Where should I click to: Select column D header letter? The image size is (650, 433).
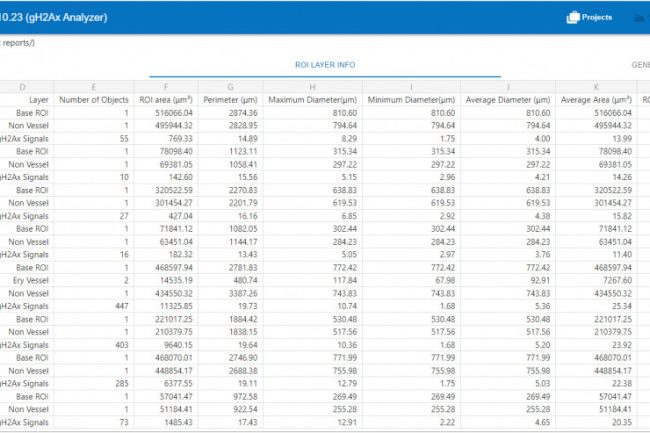click(23, 88)
